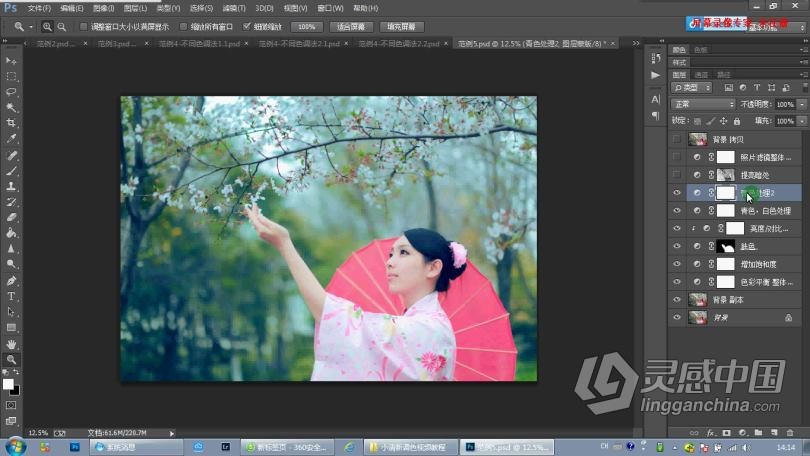Viewport: 810px width, 456px height.
Task: Open the blend mode 正常 dropdown
Action: coord(703,104)
